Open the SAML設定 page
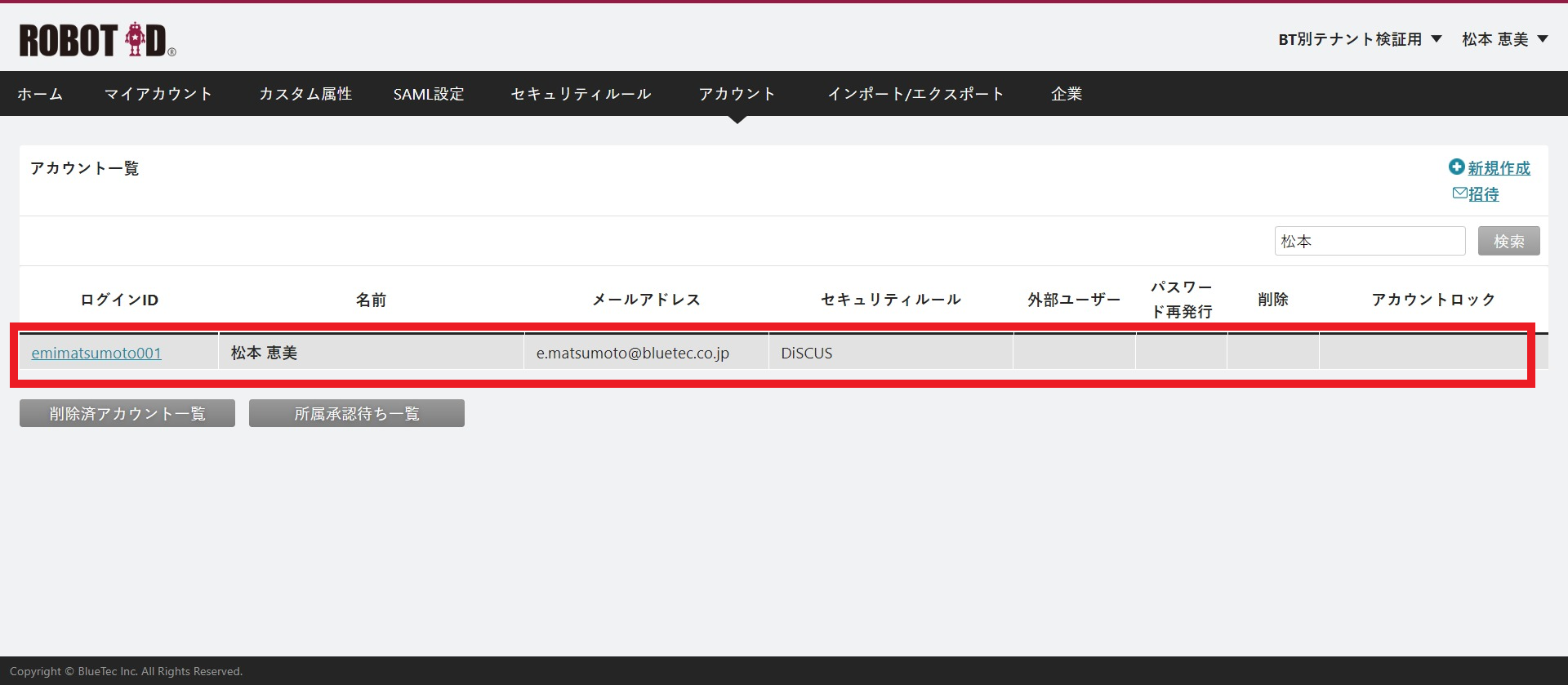The width and height of the screenshot is (1568, 685). coord(429,94)
